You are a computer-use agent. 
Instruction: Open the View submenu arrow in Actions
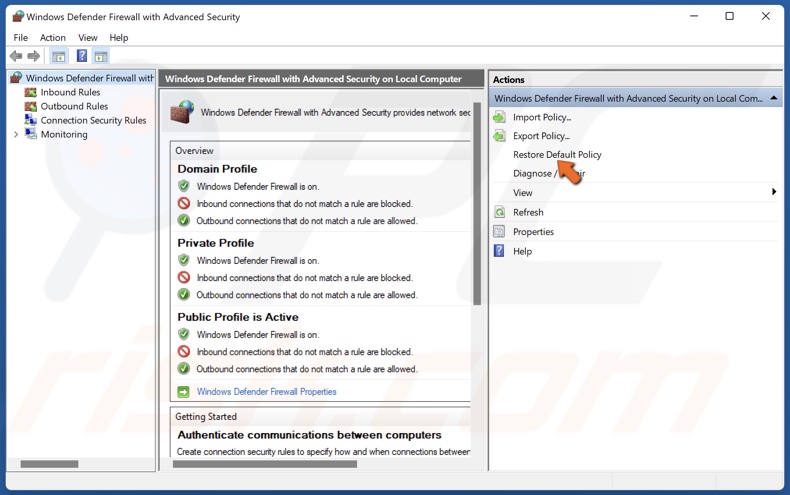pos(774,192)
